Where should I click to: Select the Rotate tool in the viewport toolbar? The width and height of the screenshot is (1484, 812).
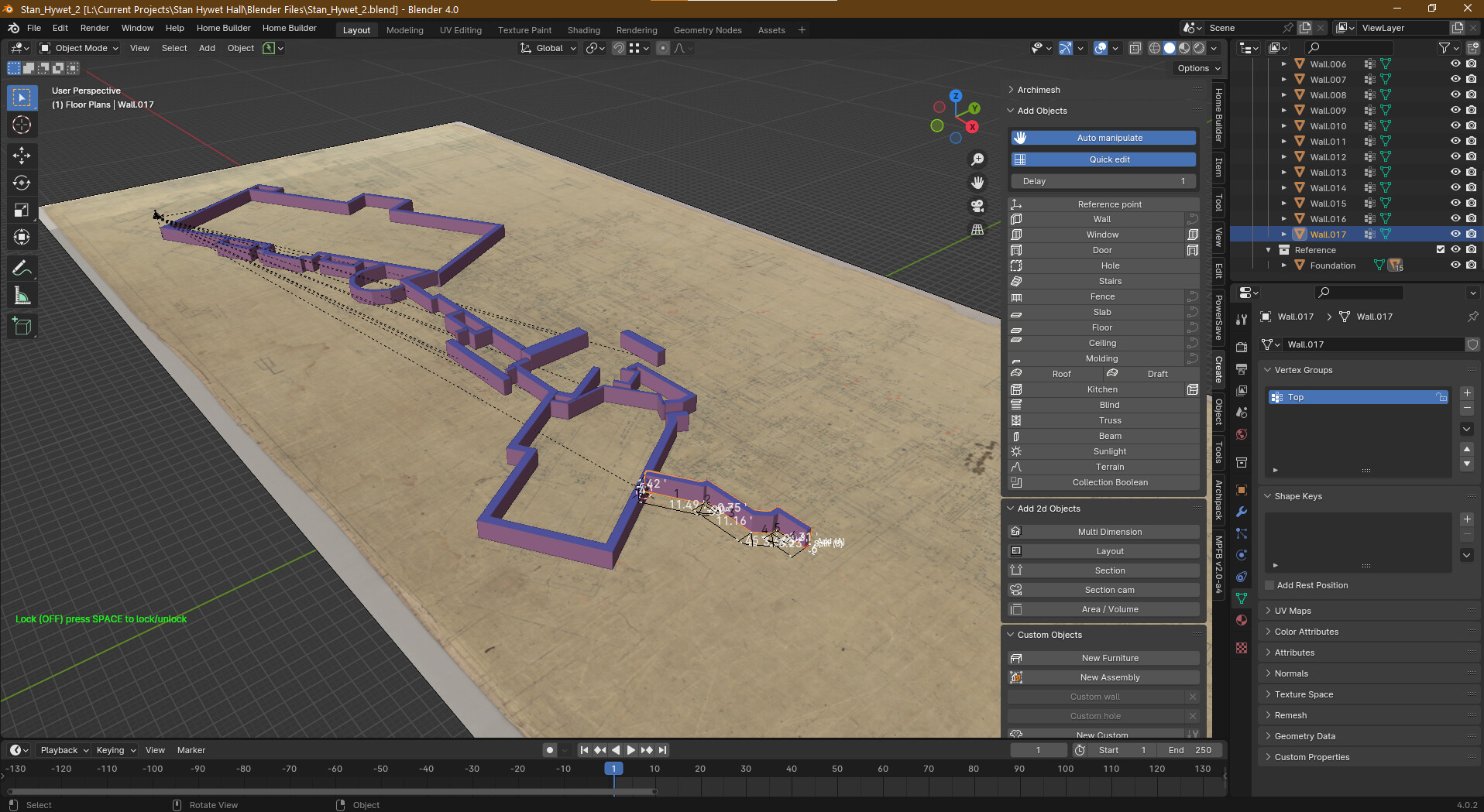[22, 183]
